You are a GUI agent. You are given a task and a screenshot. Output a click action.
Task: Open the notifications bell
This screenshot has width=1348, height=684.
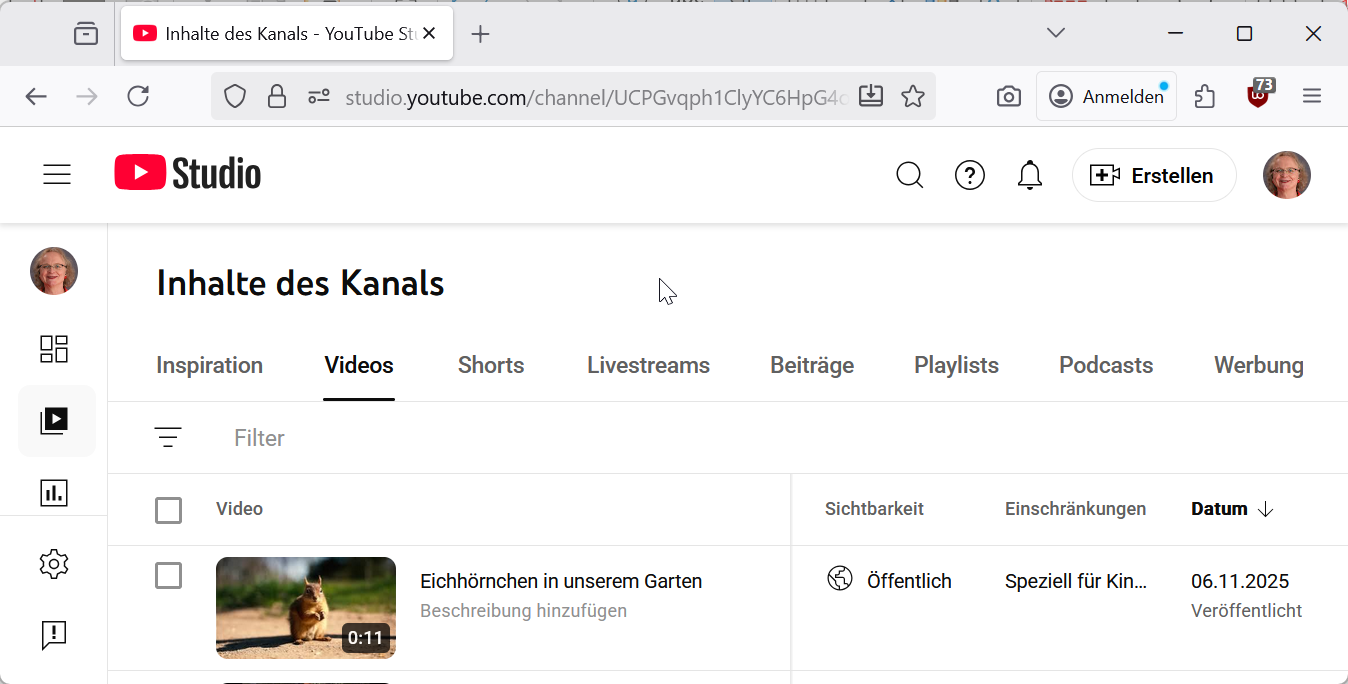[x=1029, y=176]
